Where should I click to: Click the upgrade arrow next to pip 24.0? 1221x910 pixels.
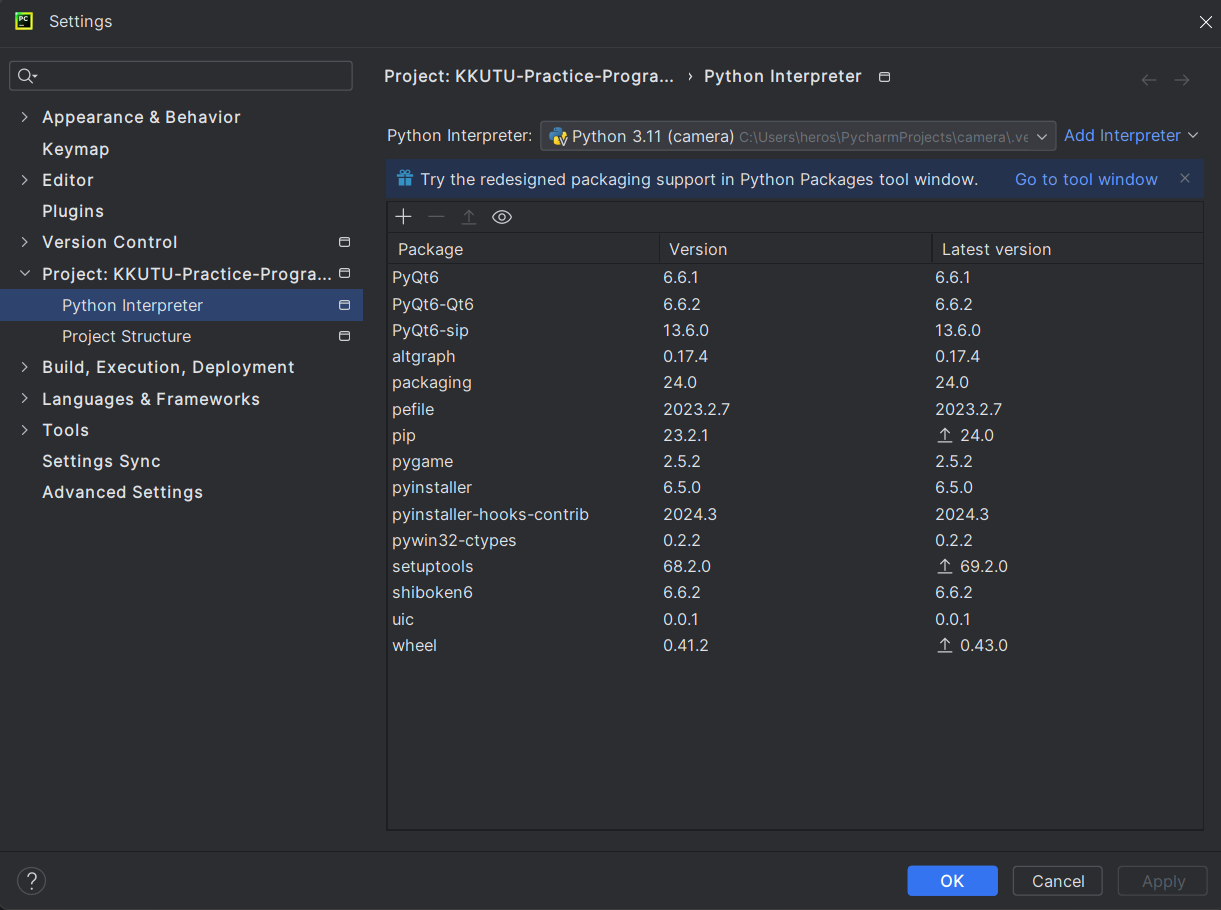[x=944, y=436]
